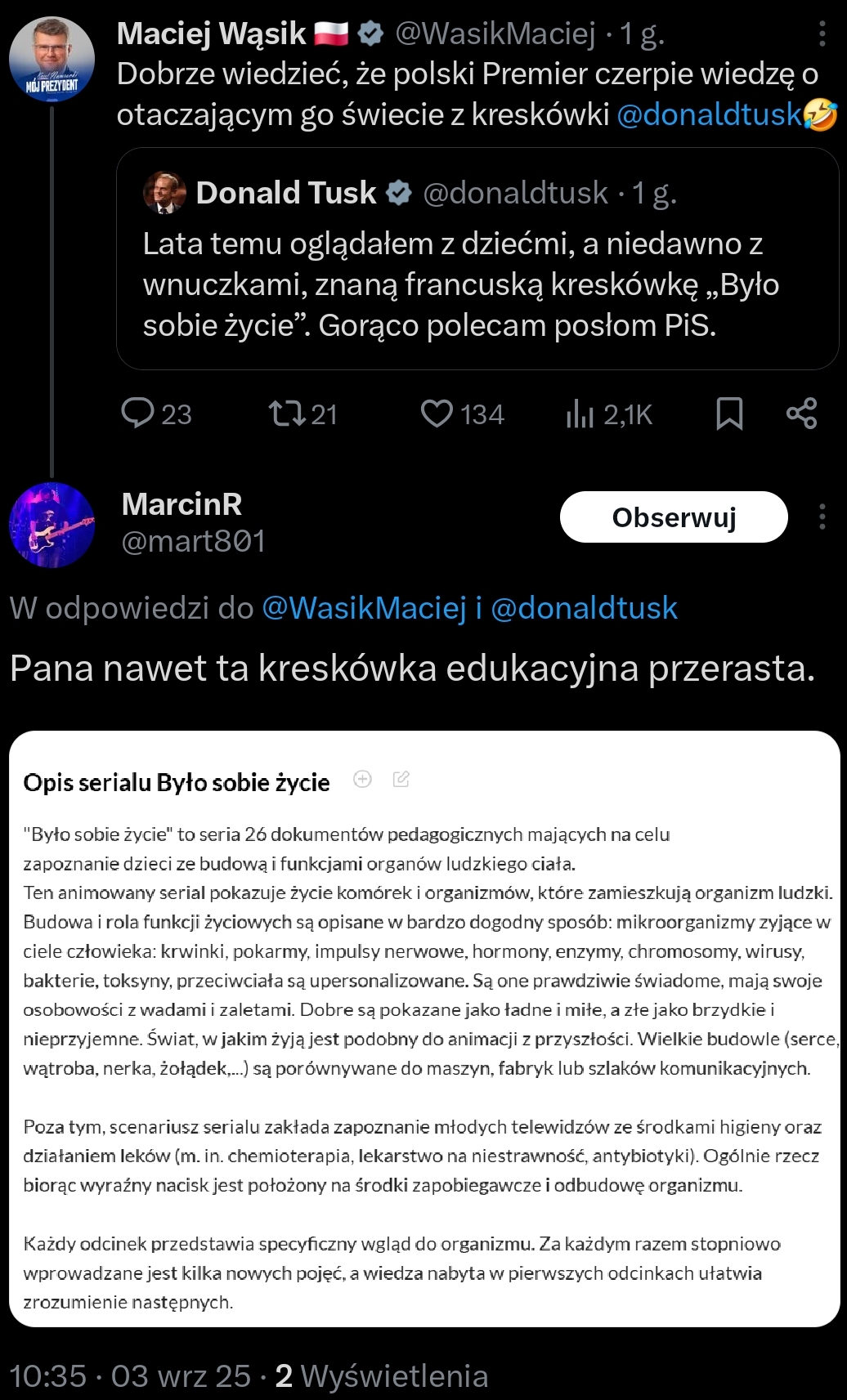Click the MarcinR display name
Screen dimensions: 847x1400
point(181,504)
